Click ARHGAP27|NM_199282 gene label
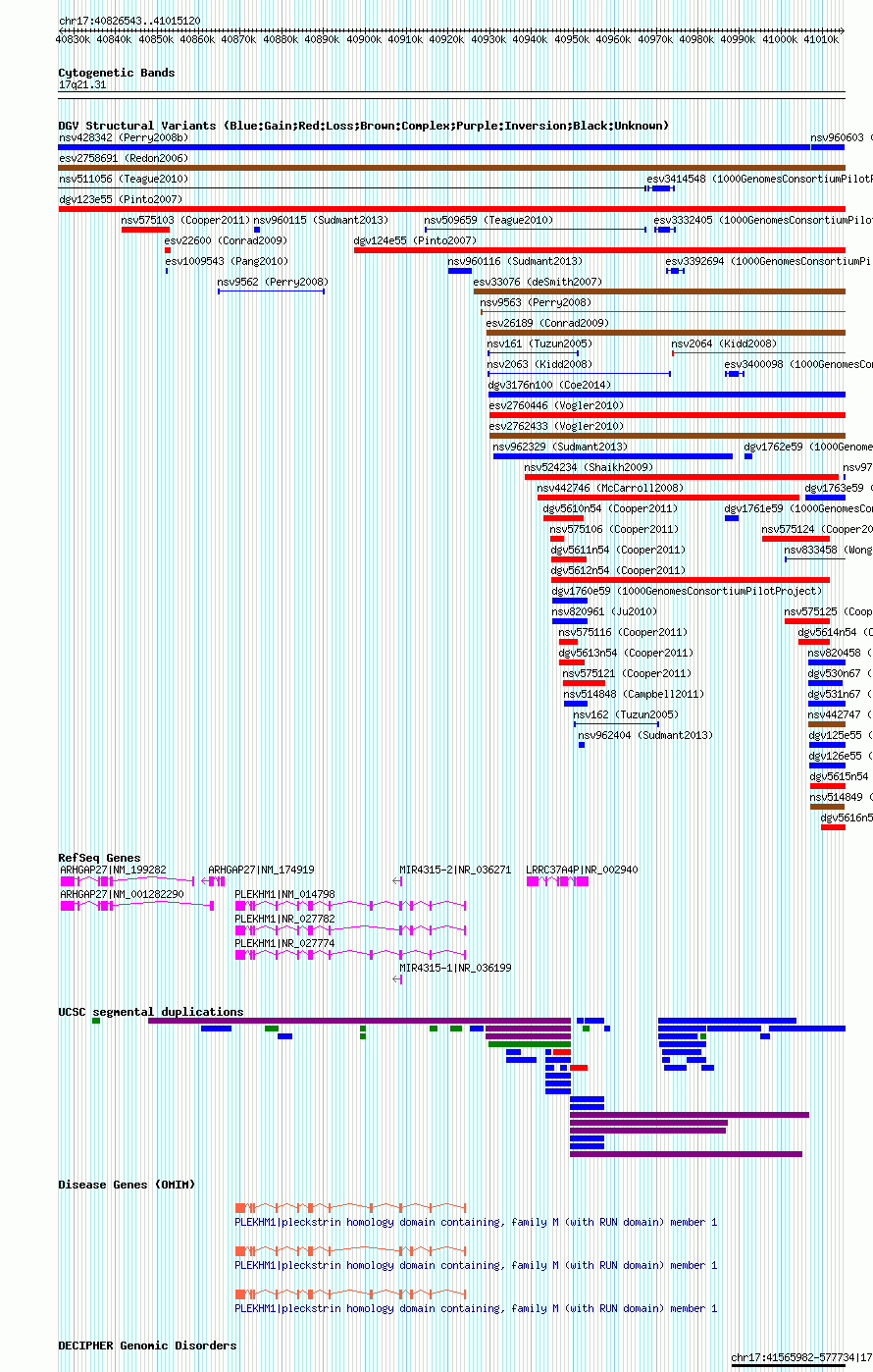 (x=114, y=871)
